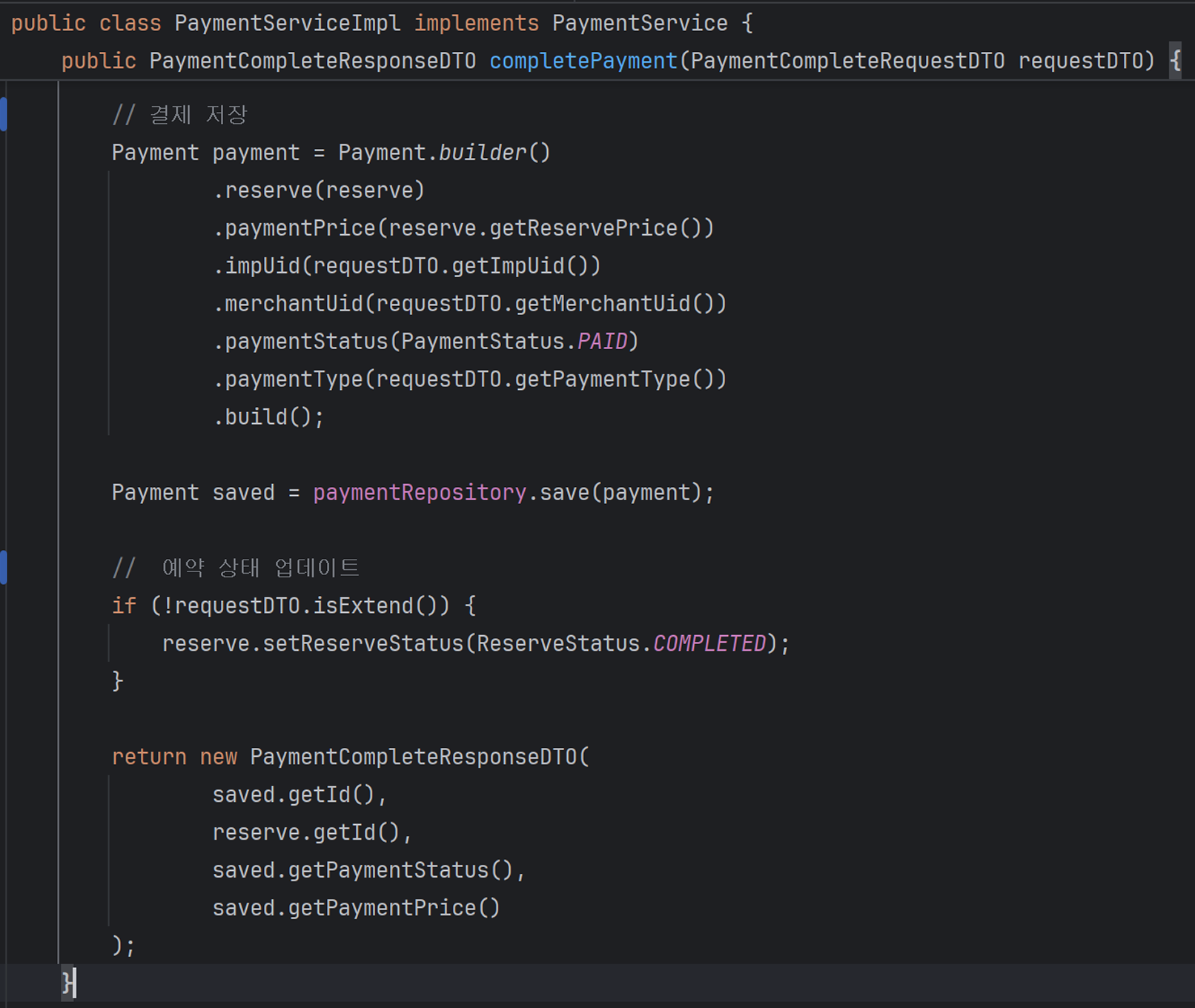The height and width of the screenshot is (1008, 1195).
Task: Click gutter change marker beside '결제 저장' comment
Action: [4, 115]
